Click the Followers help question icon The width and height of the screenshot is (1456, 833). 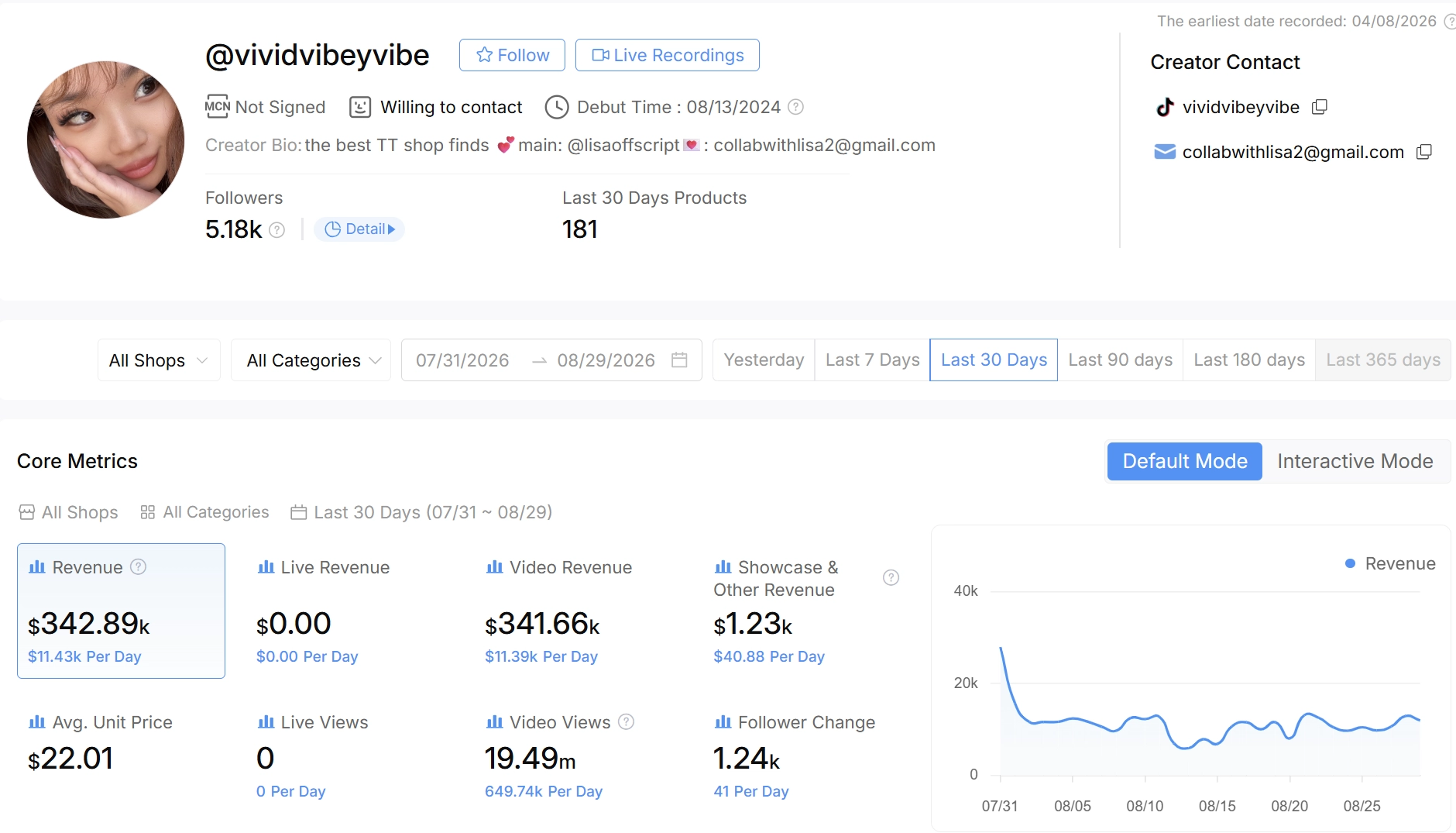[276, 230]
